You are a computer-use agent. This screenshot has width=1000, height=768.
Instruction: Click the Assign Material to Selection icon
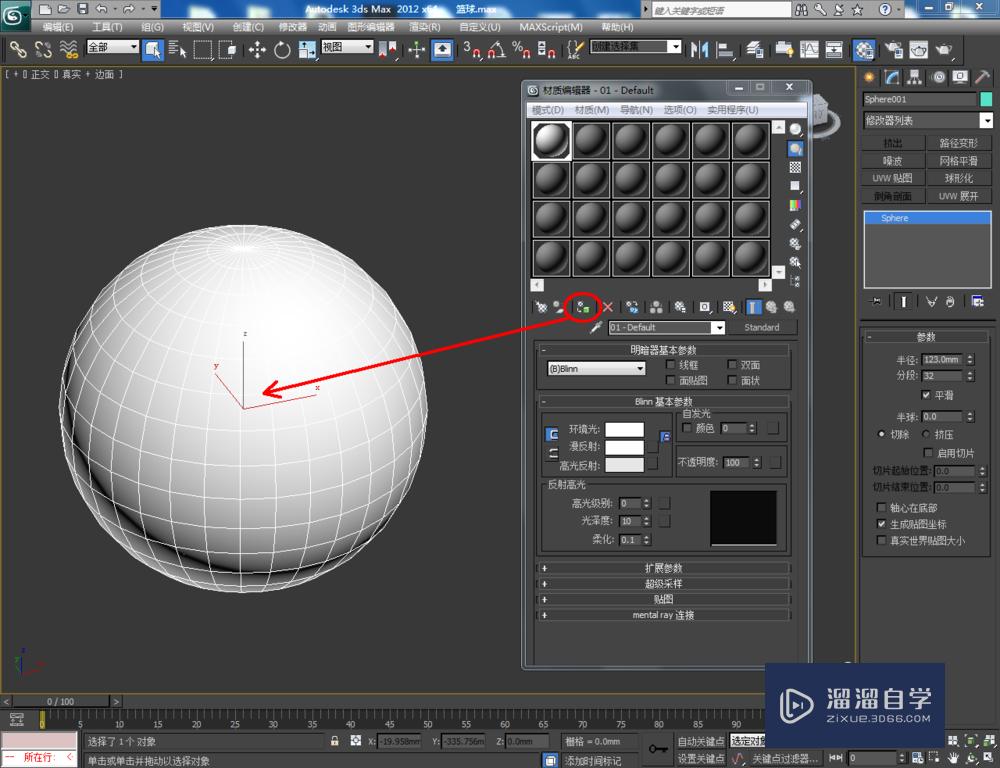pos(583,307)
